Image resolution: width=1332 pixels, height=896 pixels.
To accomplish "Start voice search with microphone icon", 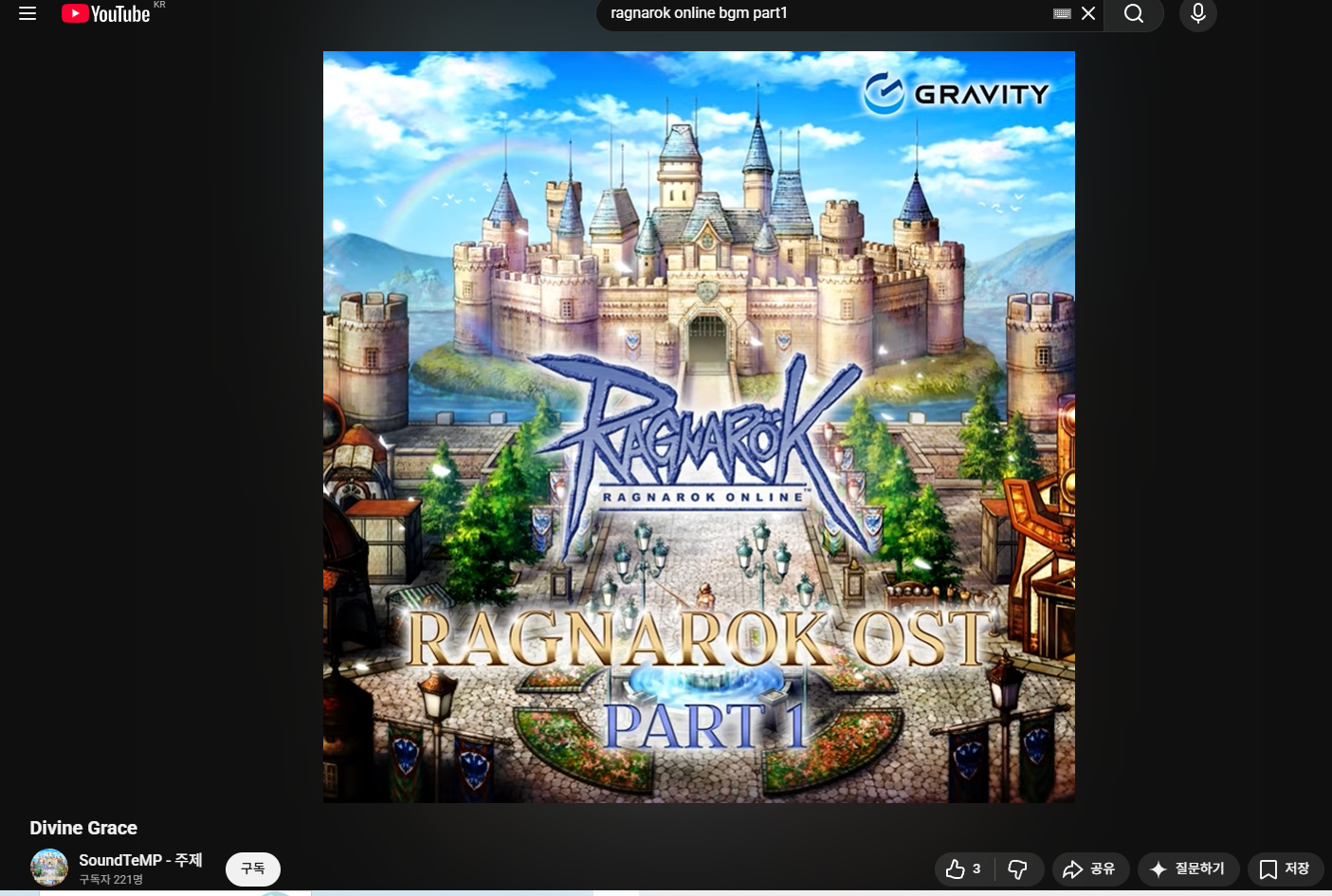I will [x=1197, y=13].
